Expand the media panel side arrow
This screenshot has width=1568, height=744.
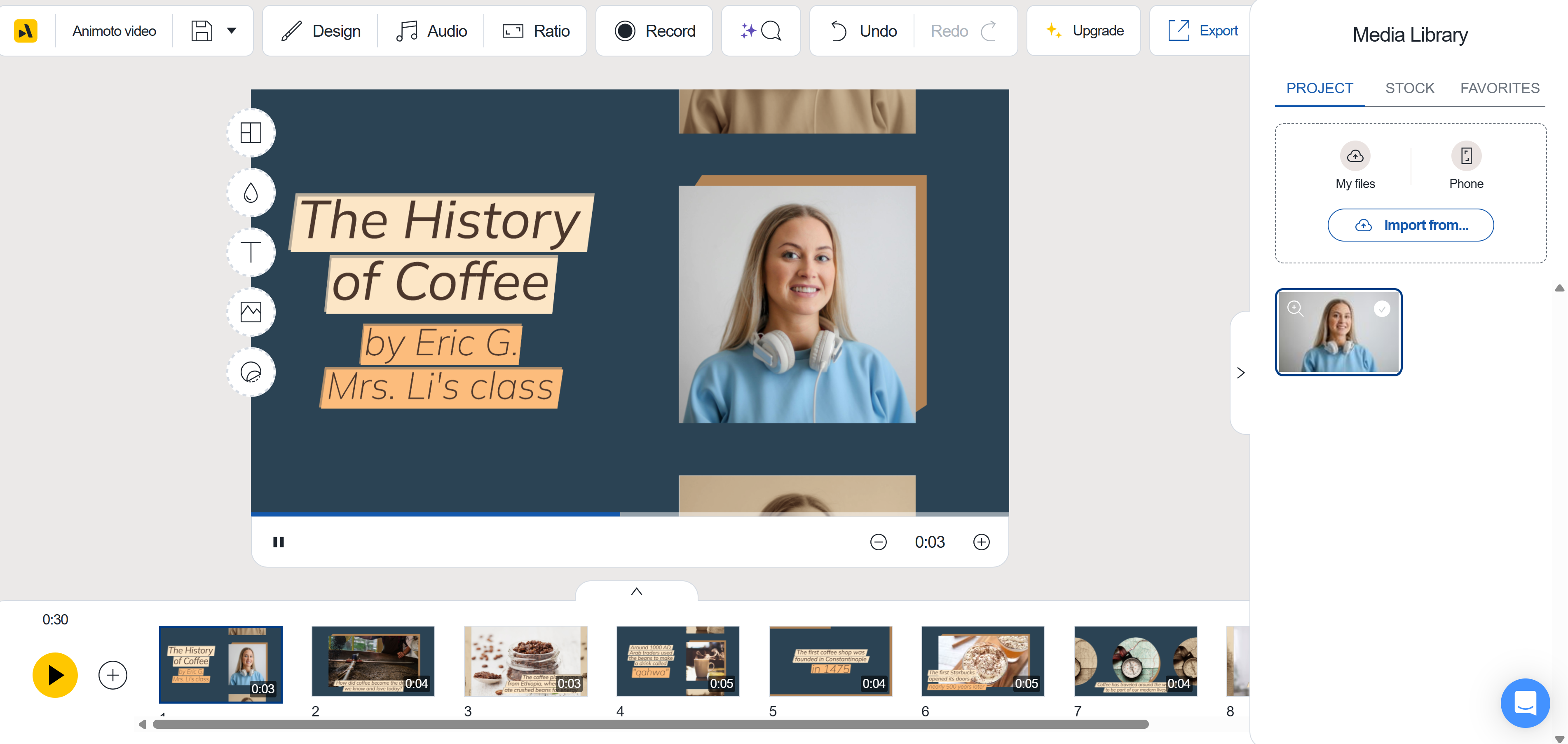click(1241, 372)
